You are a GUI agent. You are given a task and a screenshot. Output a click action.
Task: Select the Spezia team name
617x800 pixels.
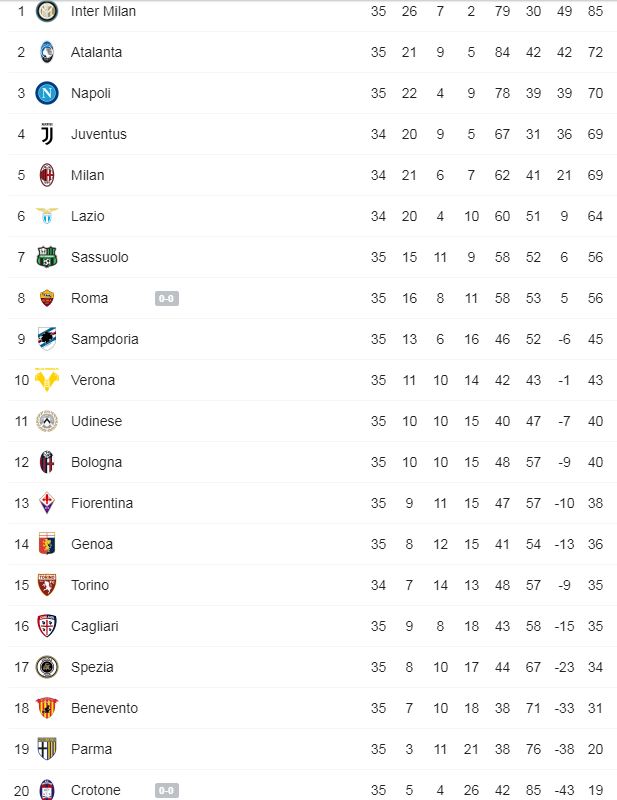[92, 667]
